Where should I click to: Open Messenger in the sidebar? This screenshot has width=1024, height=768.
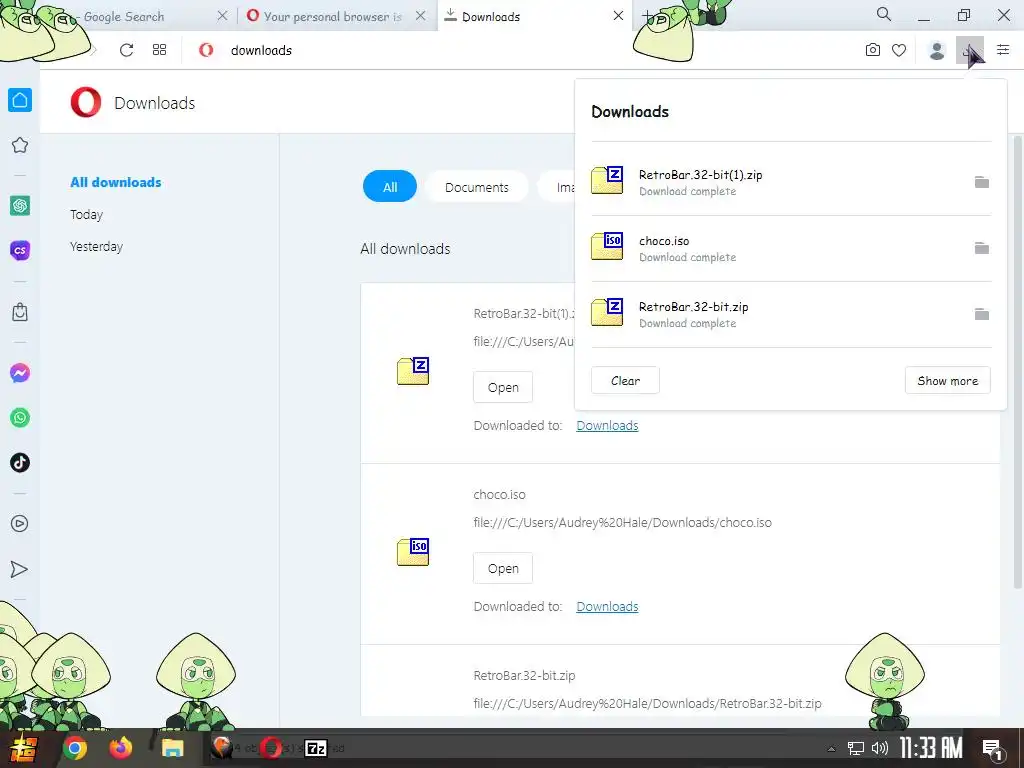pyautogui.click(x=20, y=373)
